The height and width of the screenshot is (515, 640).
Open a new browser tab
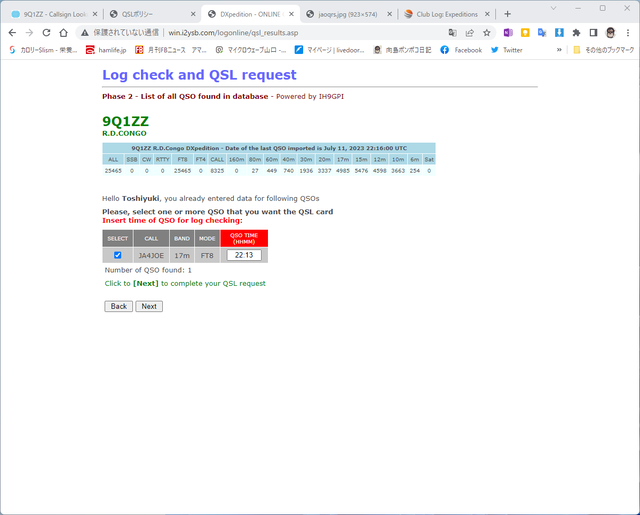point(507,14)
